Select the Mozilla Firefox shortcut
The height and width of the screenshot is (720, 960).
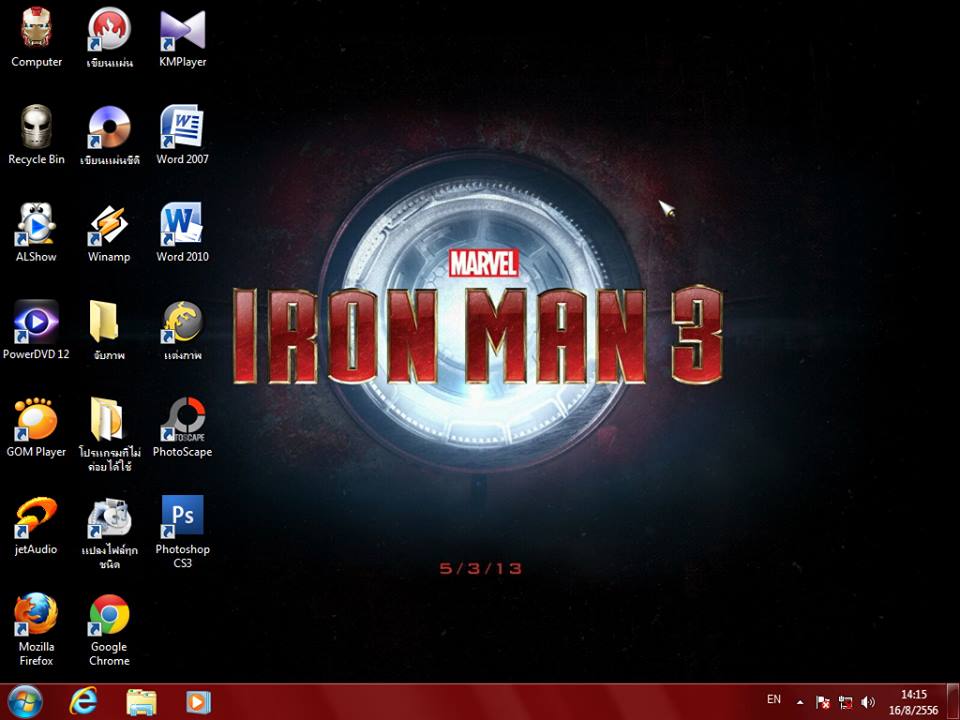[x=36, y=629]
